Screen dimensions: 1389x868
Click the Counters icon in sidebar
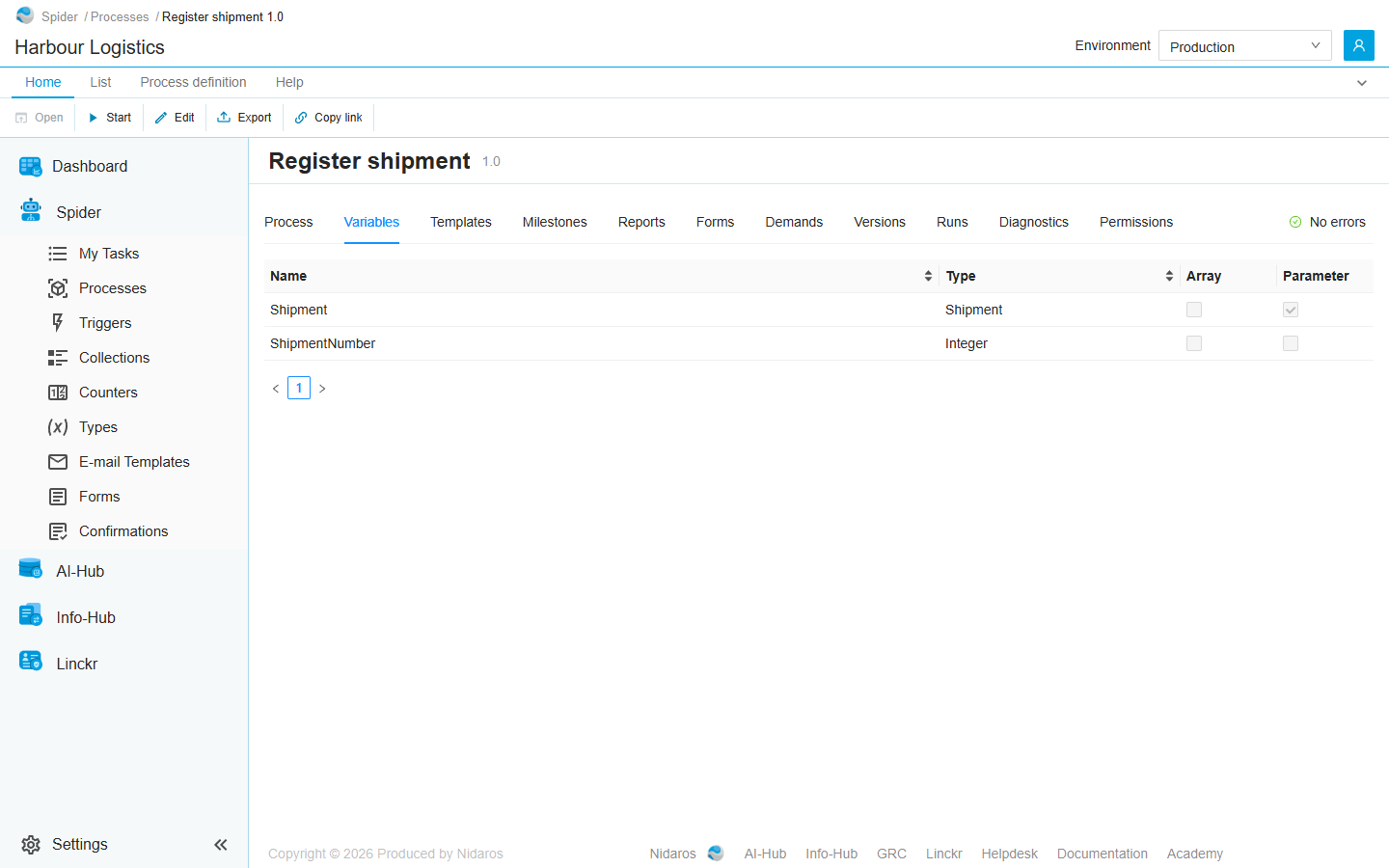coord(58,393)
